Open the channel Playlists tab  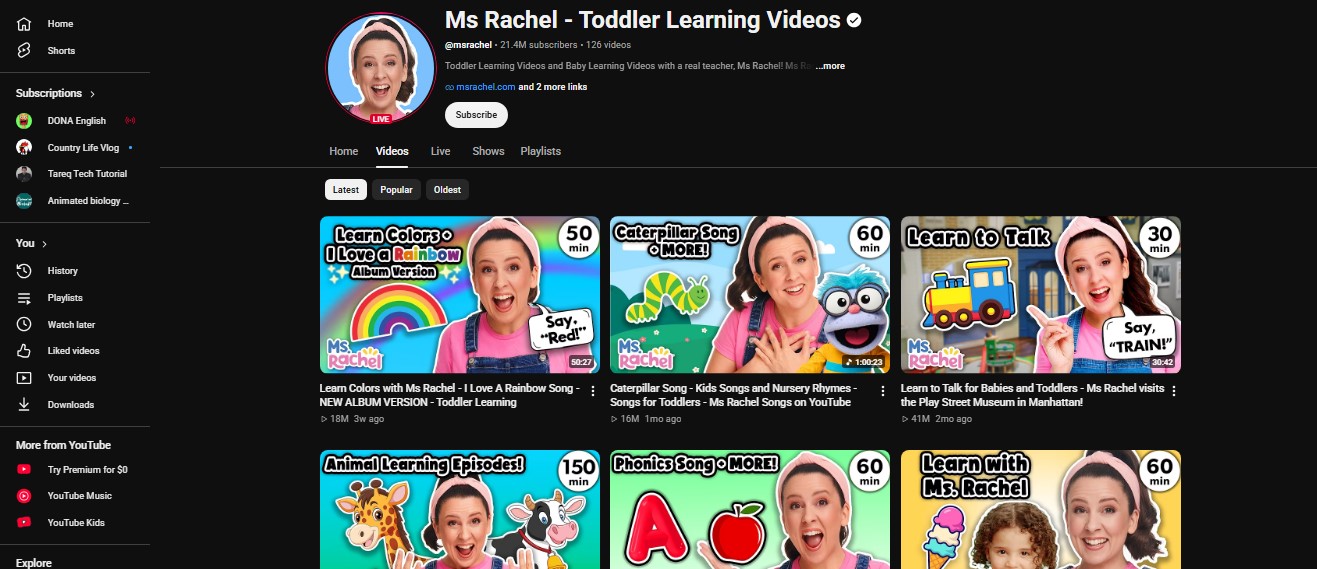click(x=540, y=151)
